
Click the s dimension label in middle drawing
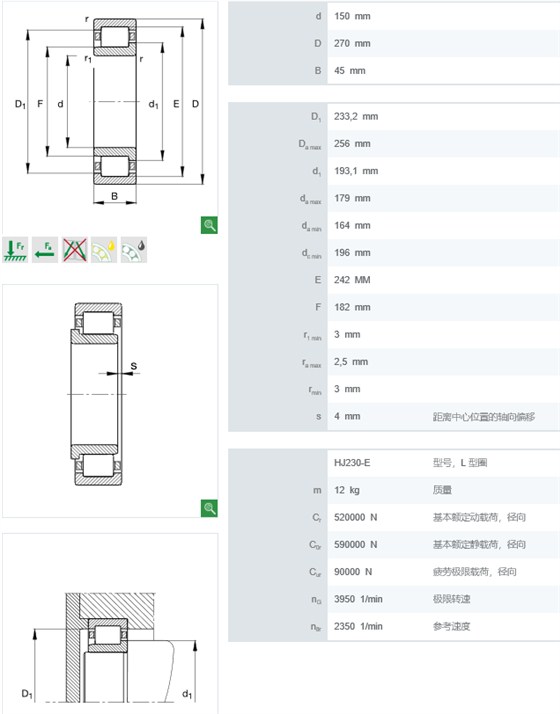tap(133, 366)
